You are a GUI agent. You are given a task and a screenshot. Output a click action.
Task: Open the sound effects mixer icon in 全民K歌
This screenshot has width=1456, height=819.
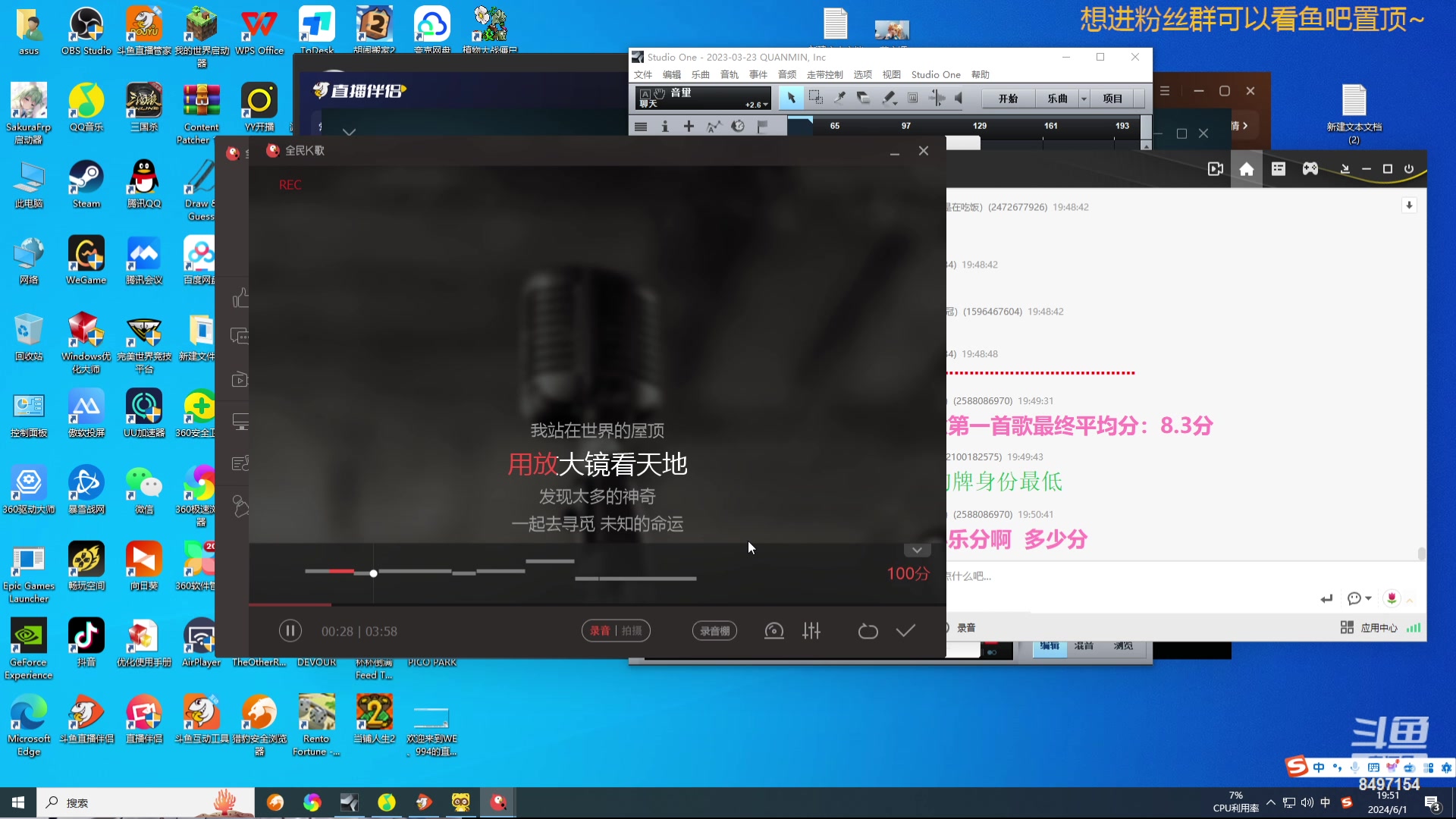pyautogui.click(x=811, y=631)
